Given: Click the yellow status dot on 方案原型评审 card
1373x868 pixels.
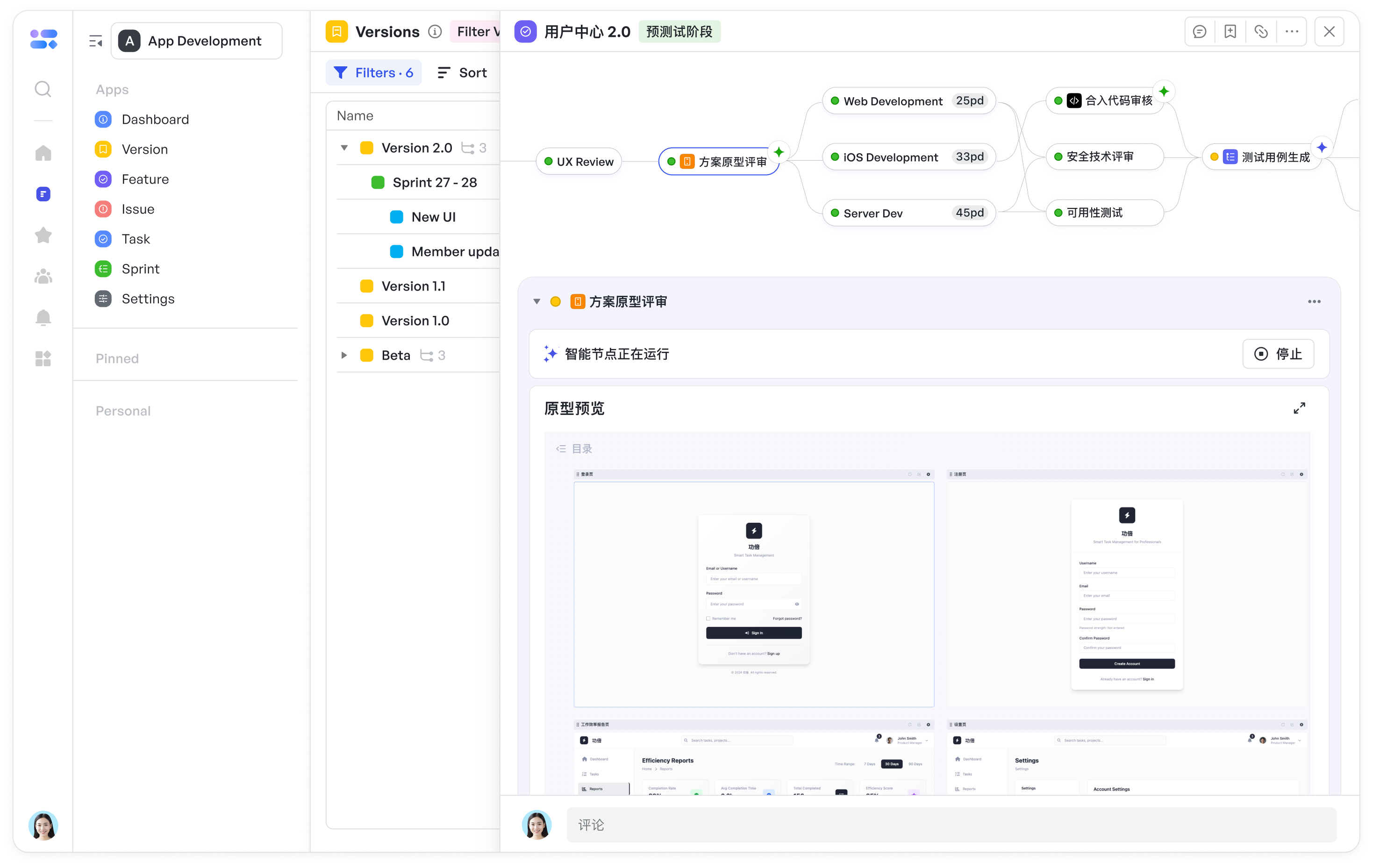Looking at the screenshot, I should [555, 301].
